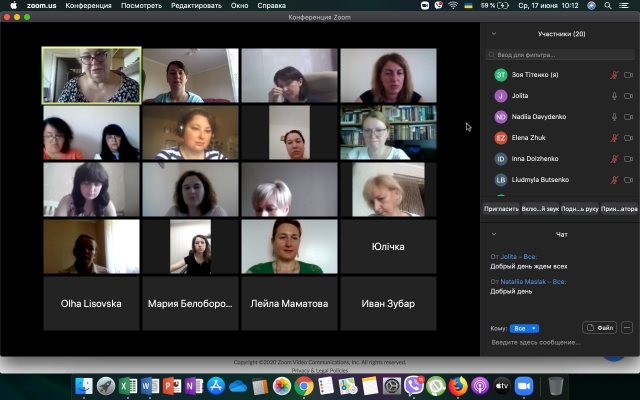Toggle Inna Dolzhenko's muted microphone
The image size is (640, 400).
[614, 159]
